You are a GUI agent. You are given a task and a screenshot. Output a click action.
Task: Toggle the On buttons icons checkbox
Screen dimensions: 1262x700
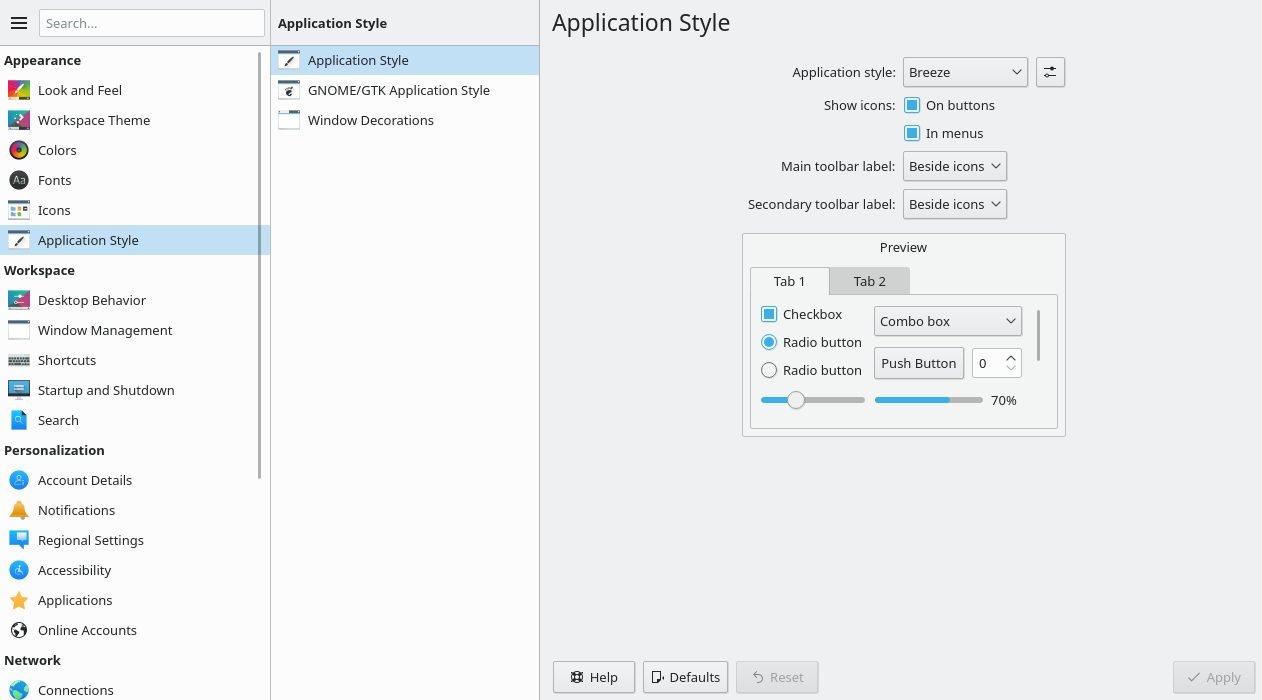tap(912, 105)
